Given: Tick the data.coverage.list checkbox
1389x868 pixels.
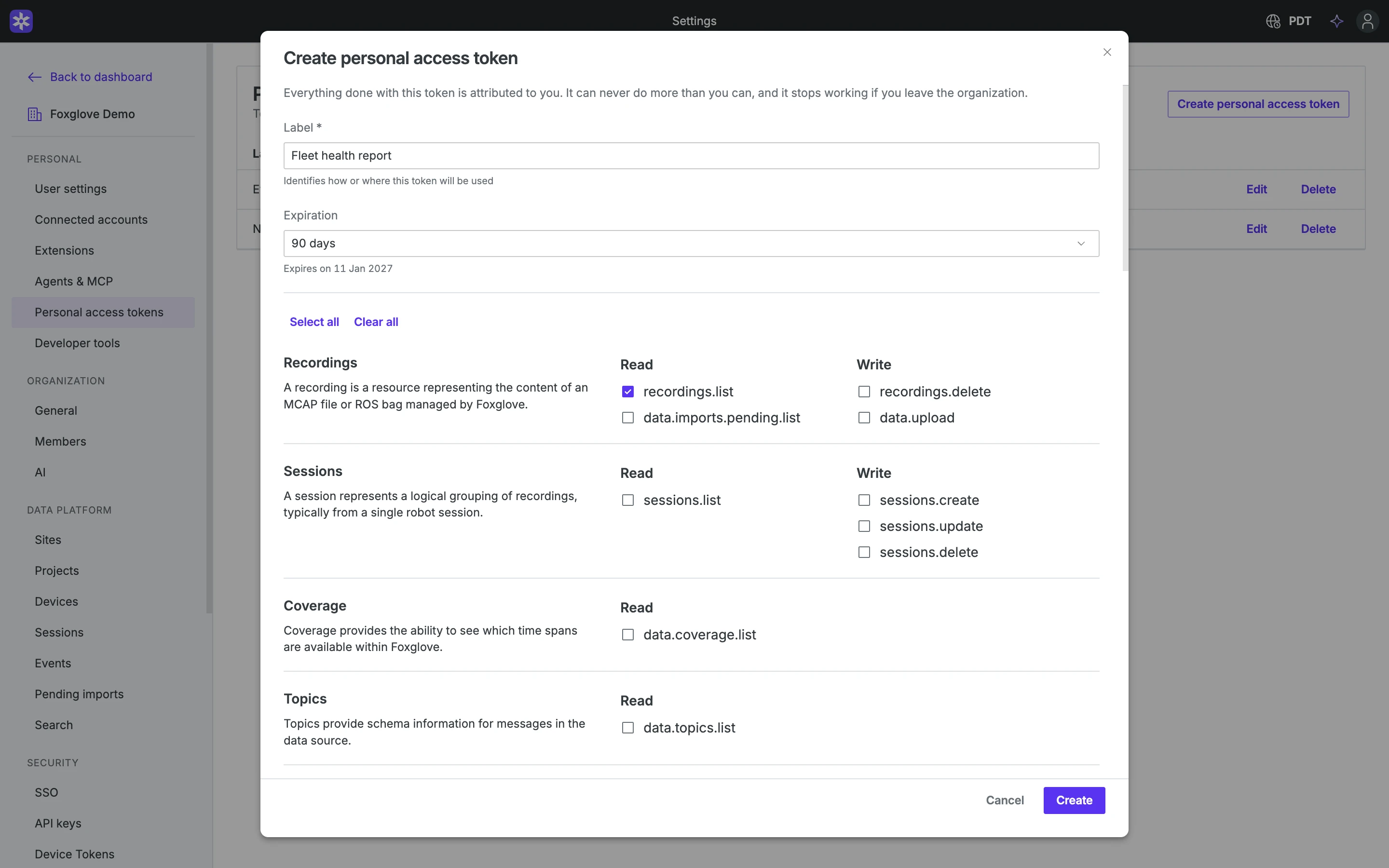Looking at the screenshot, I should [628, 634].
